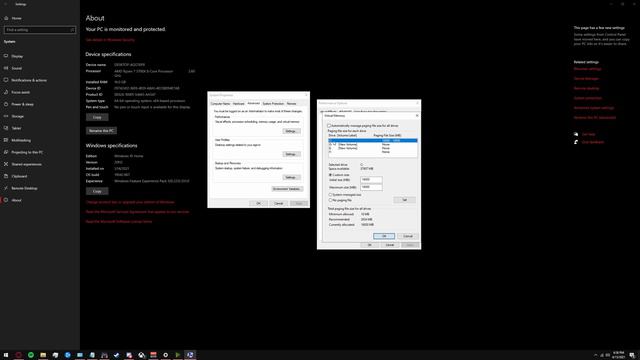Screen dimensions: 640x360
Task: Open the Windows Start menu
Action: [x=6, y=355]
